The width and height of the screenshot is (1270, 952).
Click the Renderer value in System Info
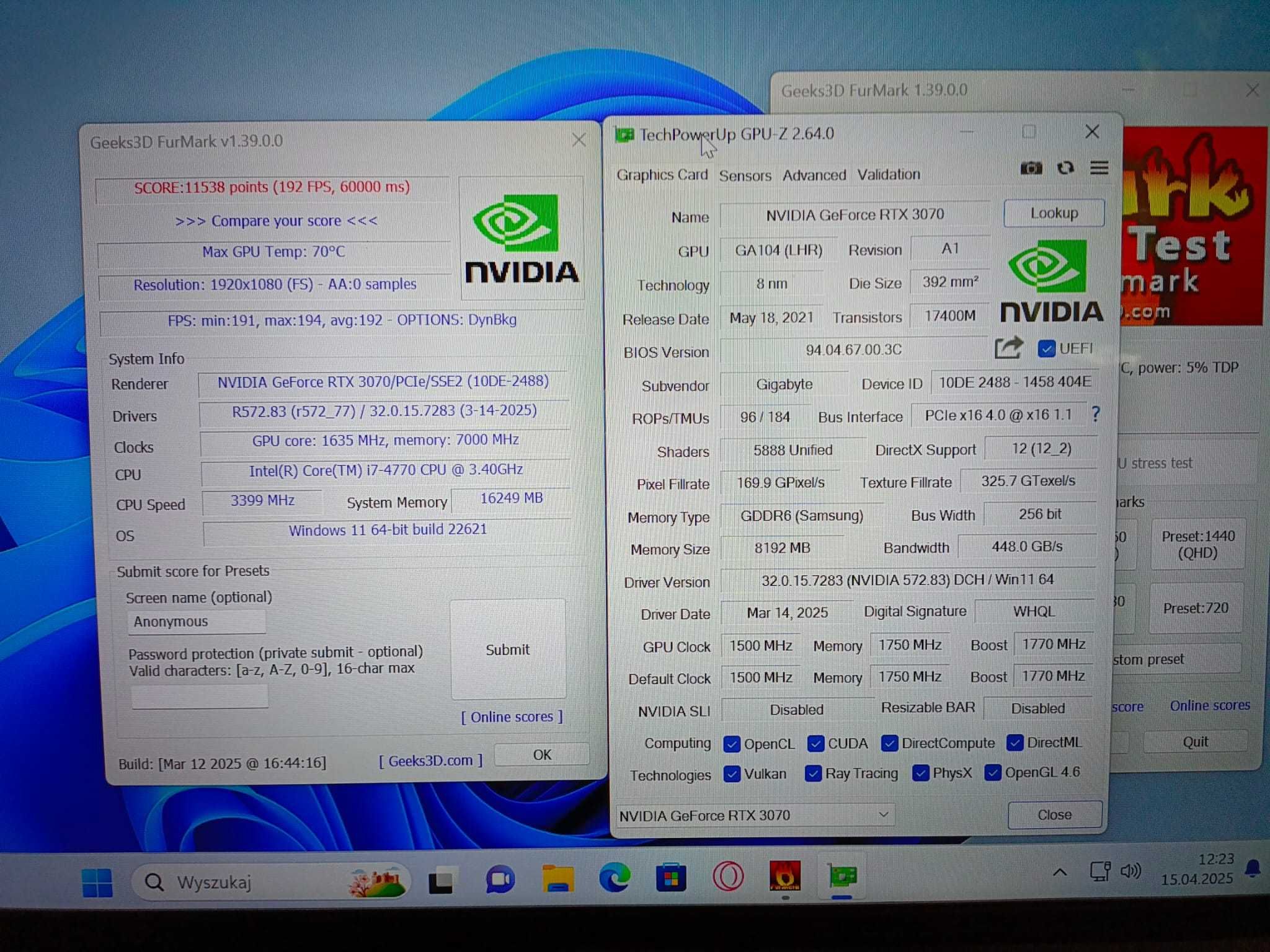[x=383, y=382]
